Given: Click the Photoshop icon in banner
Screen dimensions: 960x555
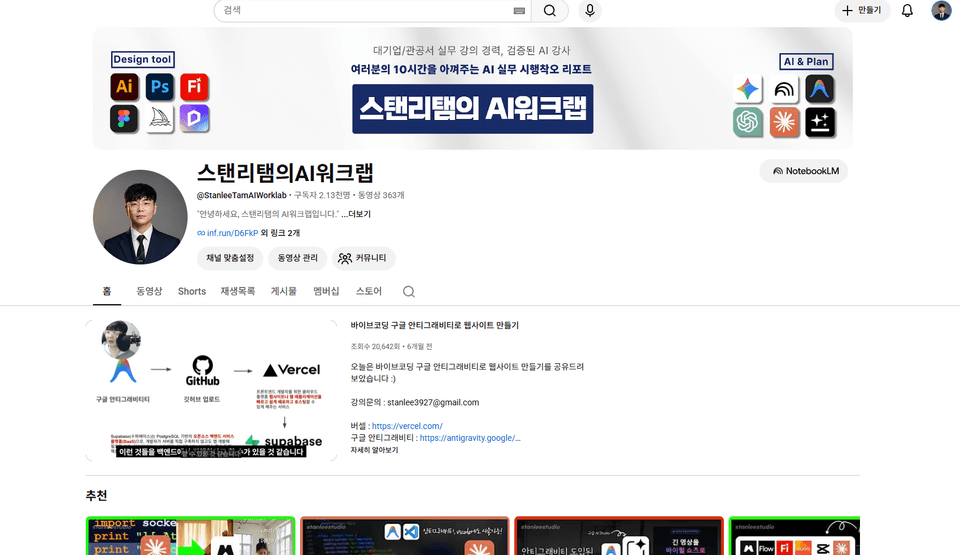Looking at the screenshot, I should point(160,86).
